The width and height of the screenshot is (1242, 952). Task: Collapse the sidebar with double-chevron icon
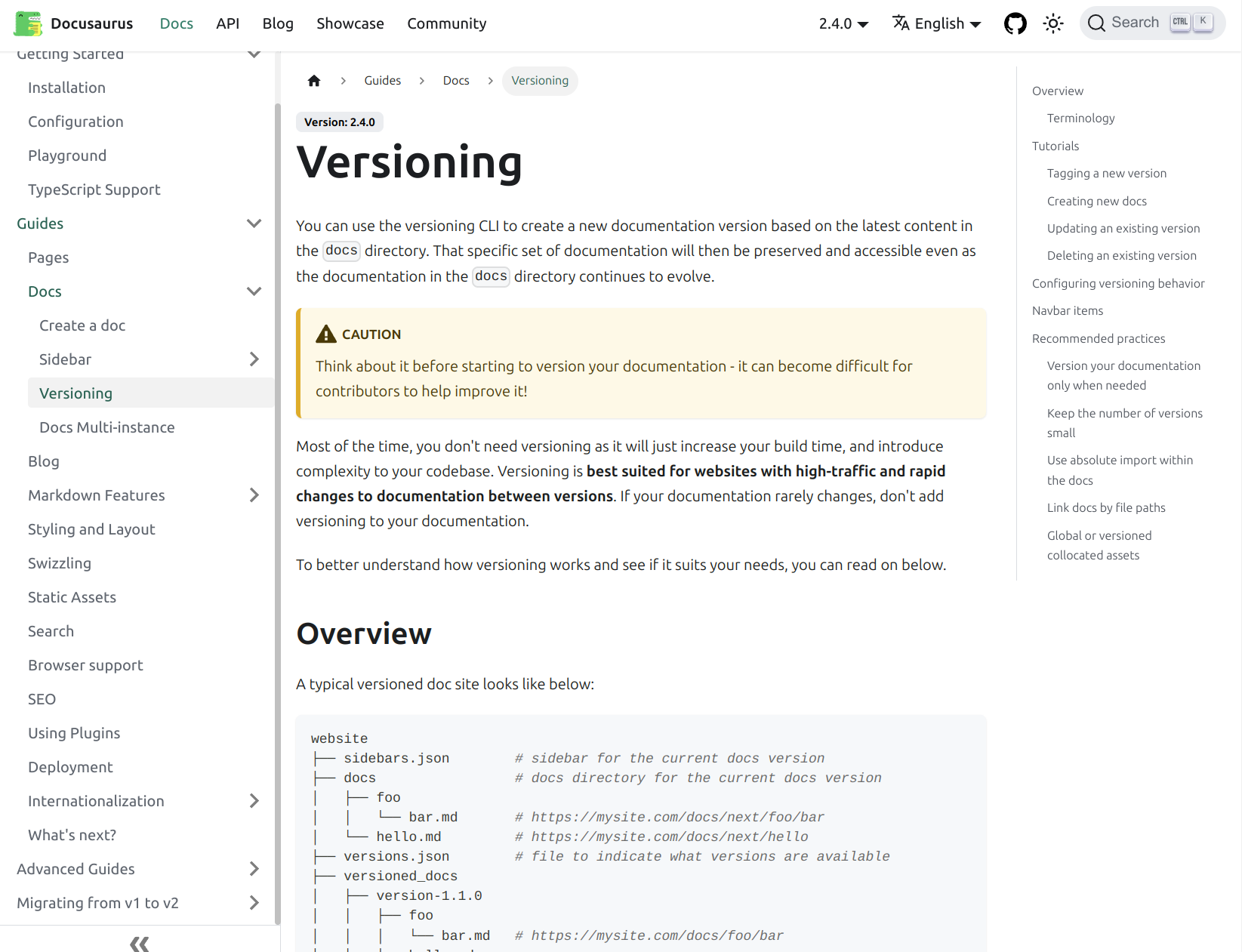(140, 942)
